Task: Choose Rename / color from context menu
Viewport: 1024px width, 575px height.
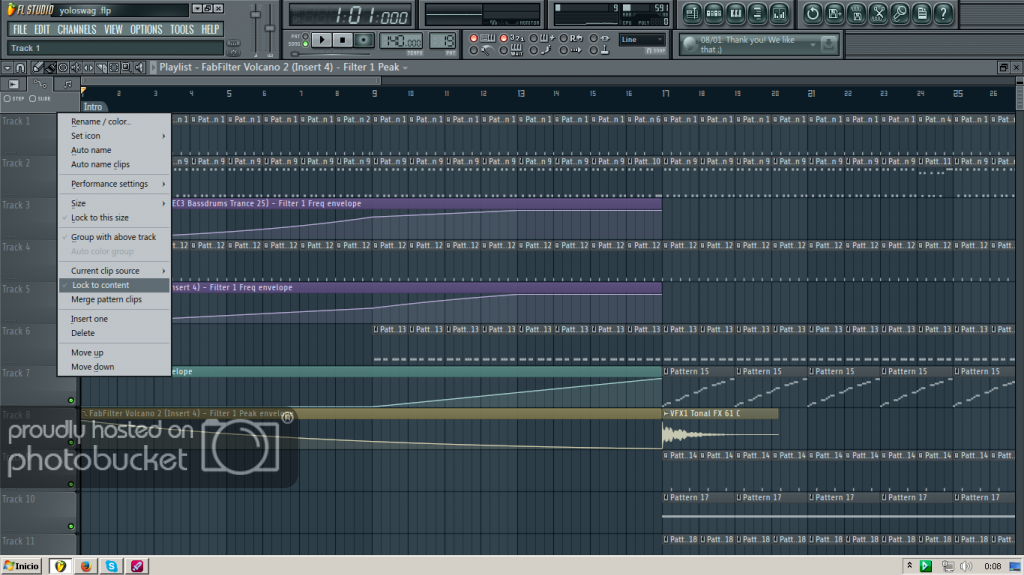Action: [101, 122]
